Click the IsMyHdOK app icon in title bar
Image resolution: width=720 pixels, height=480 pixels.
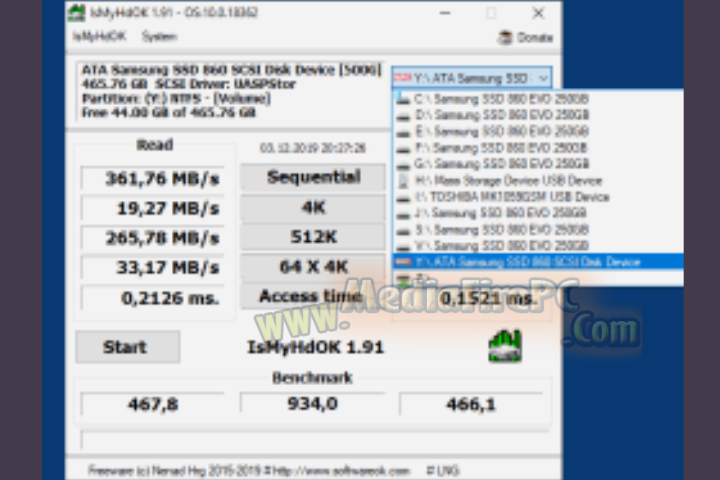pyautogui.click(x=76, y=12)
